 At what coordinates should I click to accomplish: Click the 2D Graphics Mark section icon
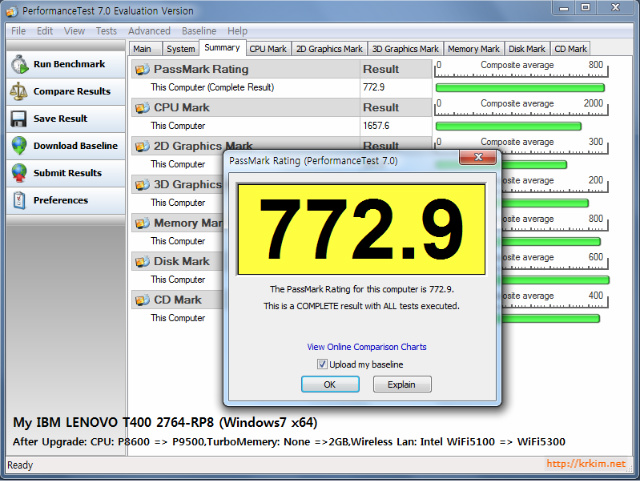tap(142, 146)
